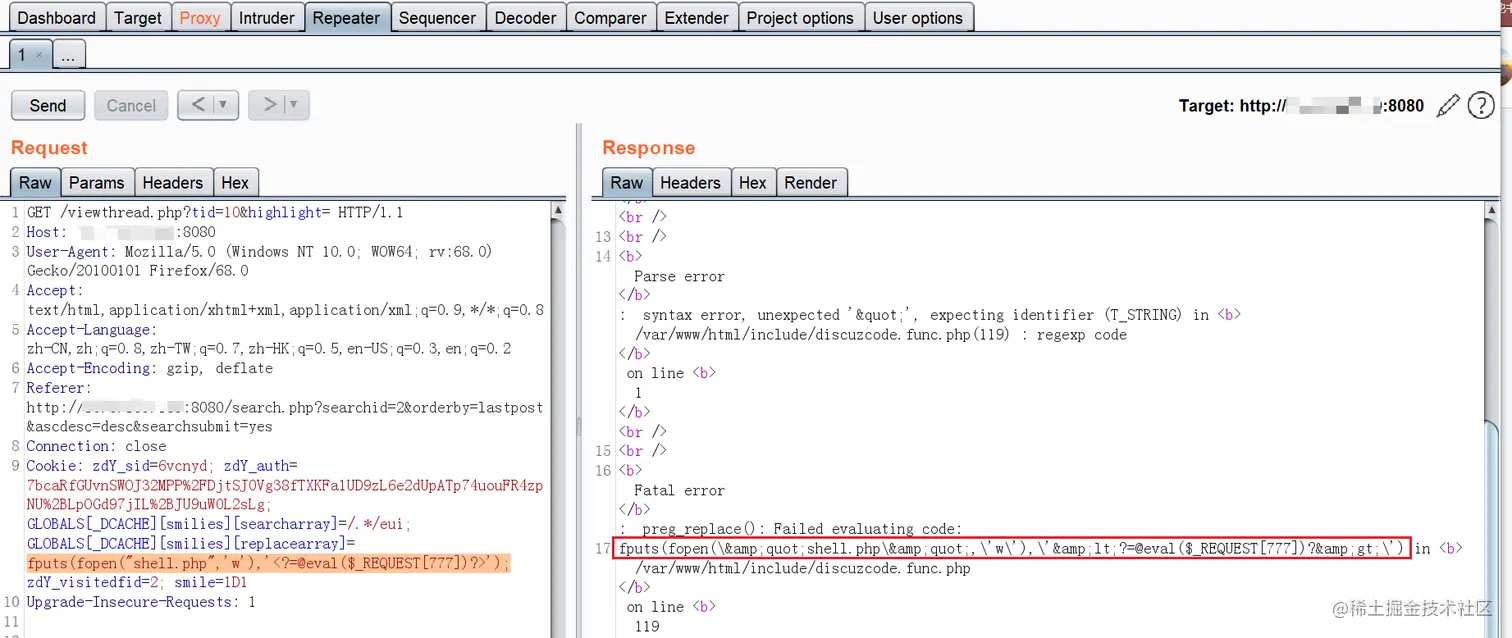Close Repeater tab 1 with its x
The image size is (1512, 638).
[39, 56]
